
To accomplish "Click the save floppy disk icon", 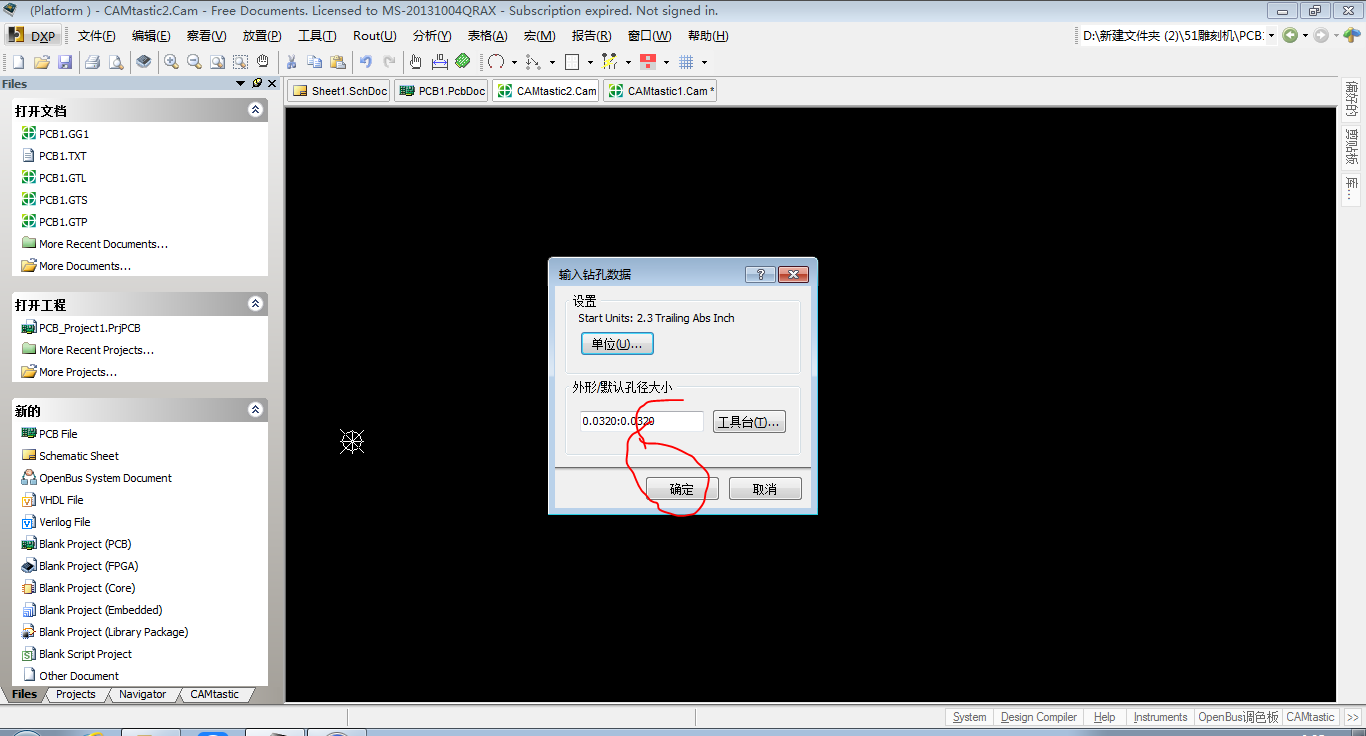I will click(x=65, y=62).
